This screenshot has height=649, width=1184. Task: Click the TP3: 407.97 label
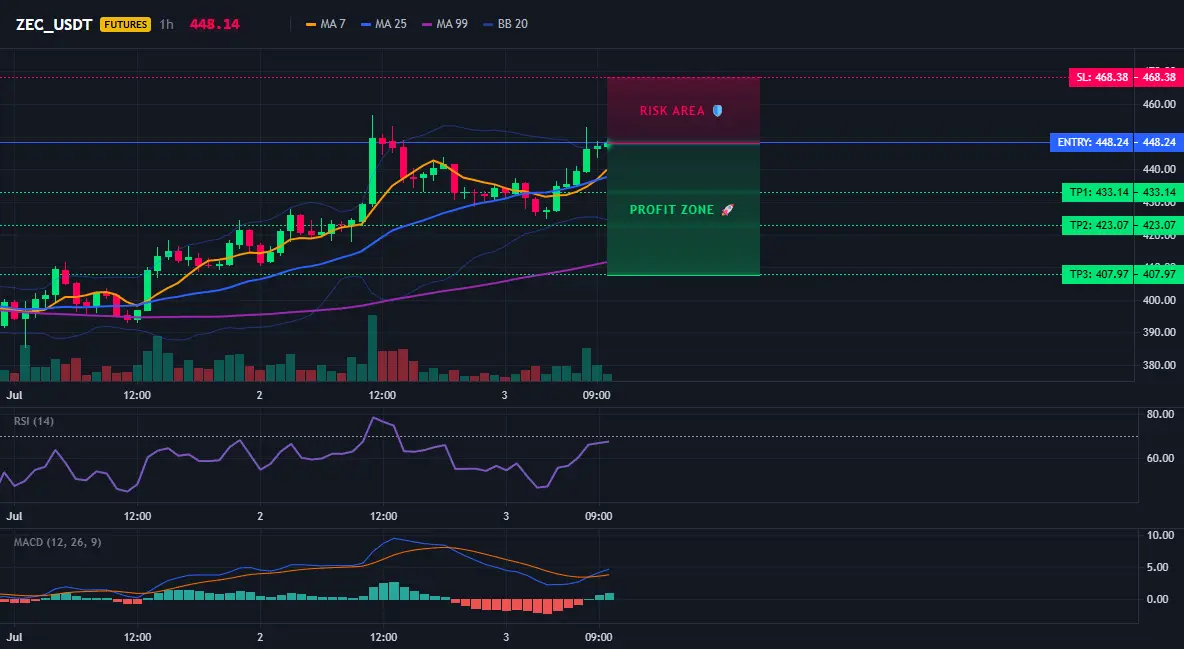click(1097, 274)
